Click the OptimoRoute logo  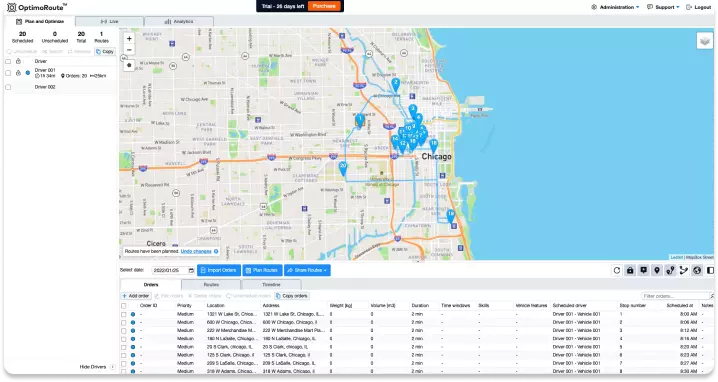(37, 7)
